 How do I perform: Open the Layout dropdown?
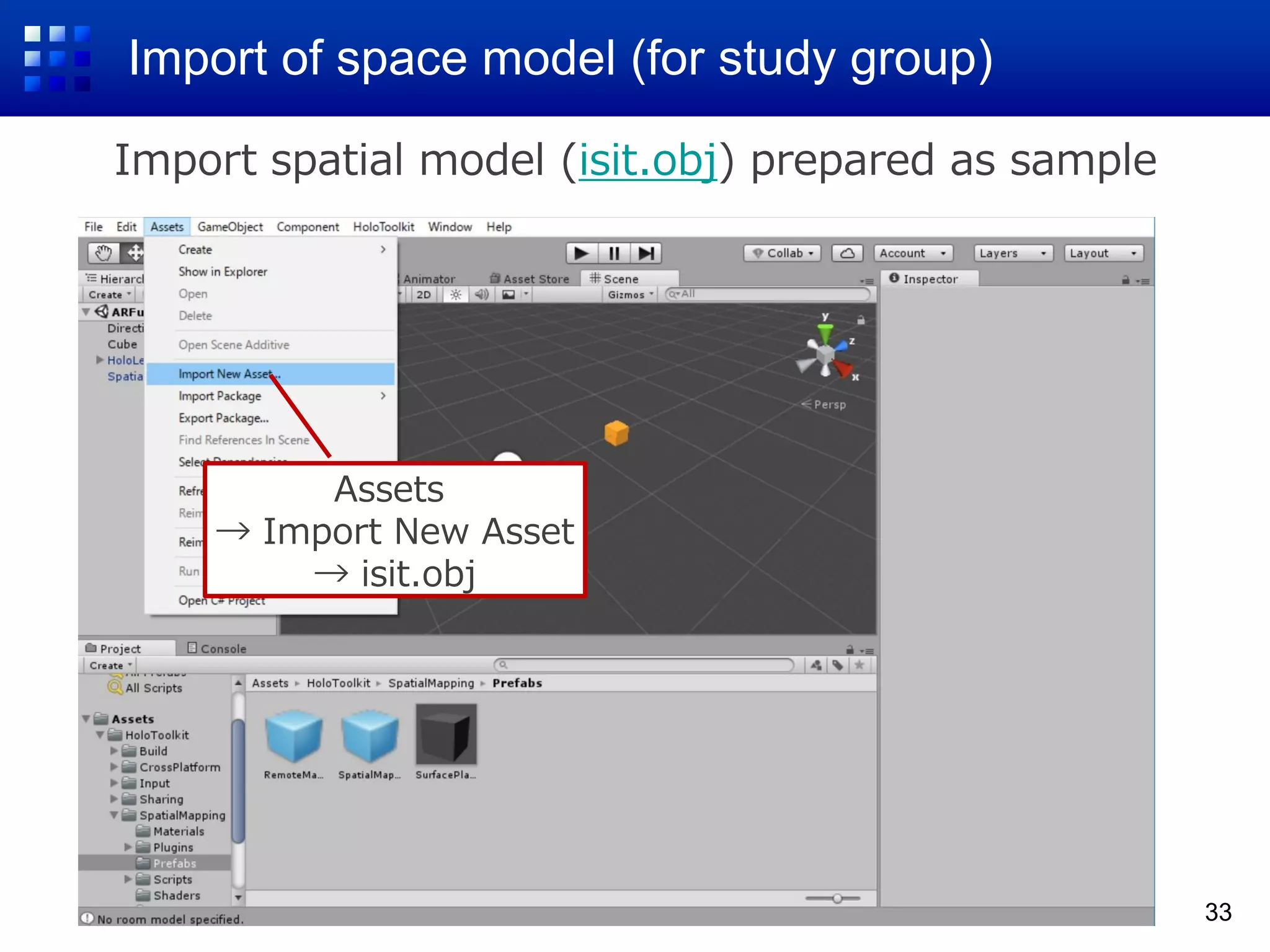pos(1104,253)
